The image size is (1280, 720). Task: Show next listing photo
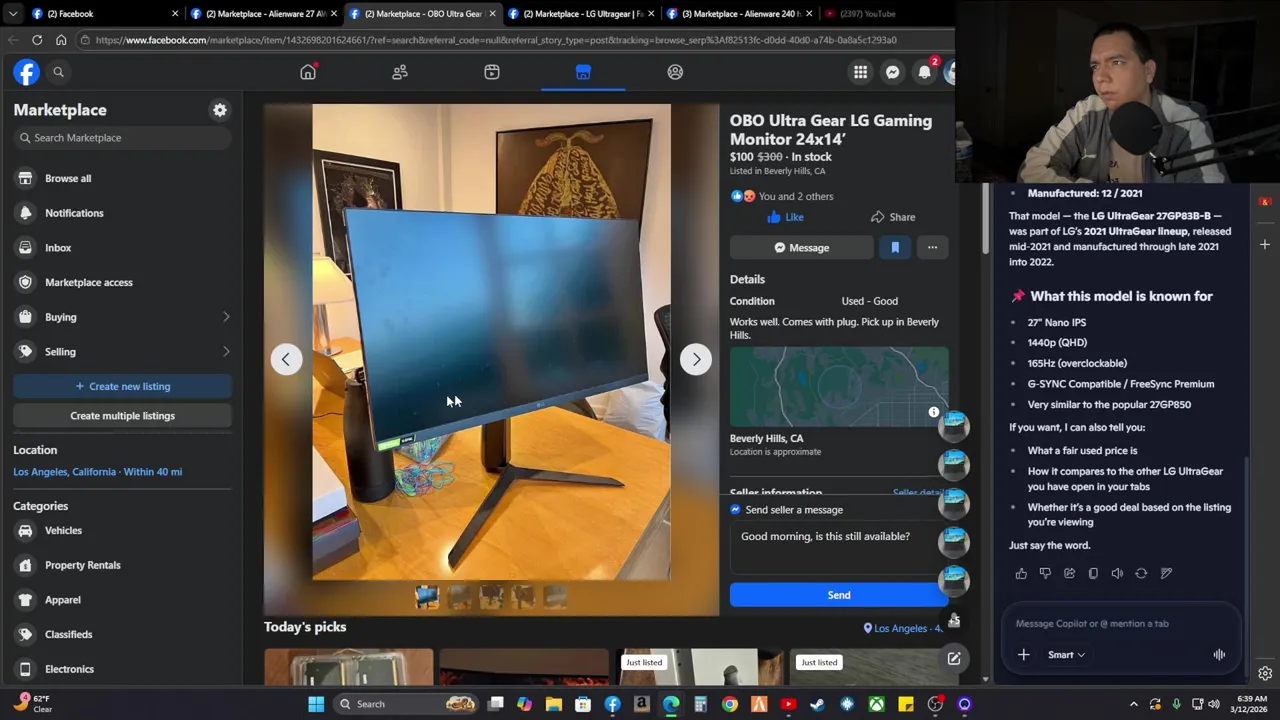(696, 359)
